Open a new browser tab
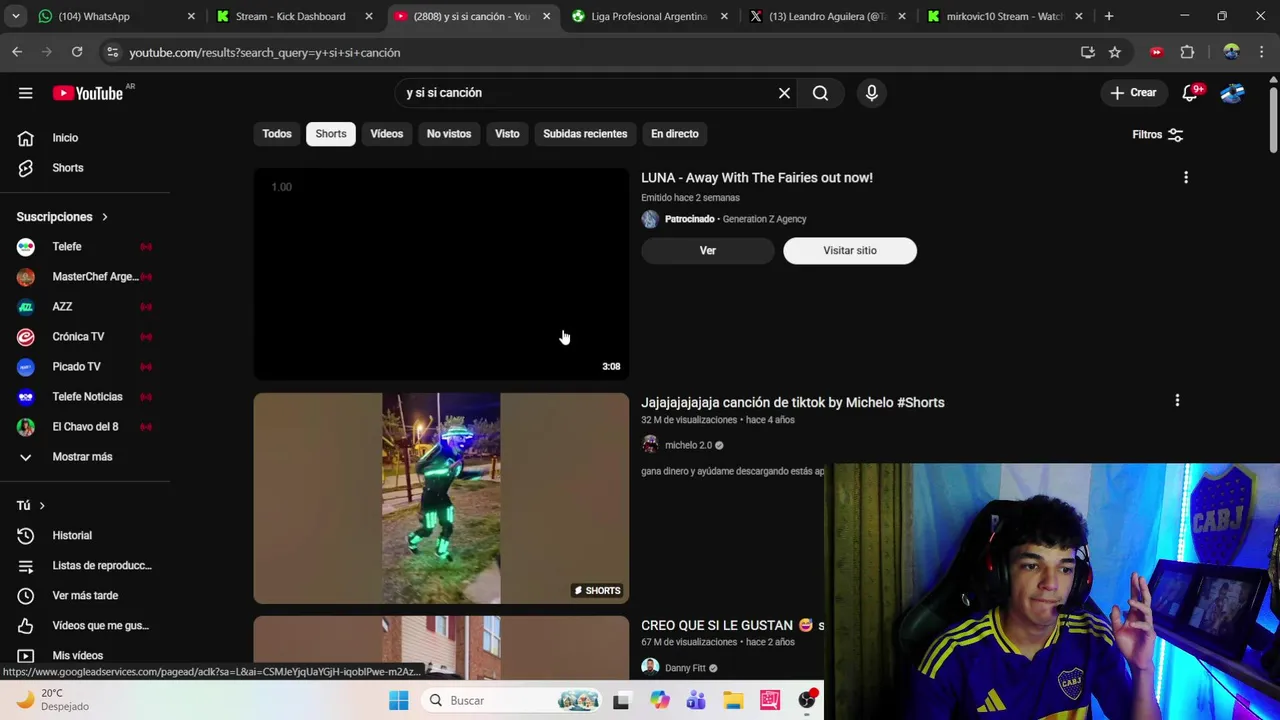 point(1108,16)
